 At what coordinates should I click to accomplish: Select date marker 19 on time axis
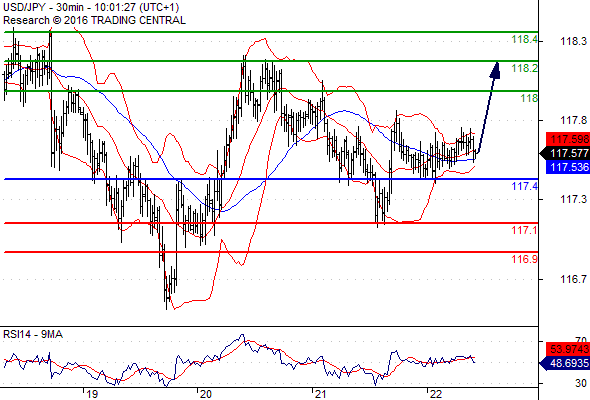pyautogui.click(x=91, y=394)
